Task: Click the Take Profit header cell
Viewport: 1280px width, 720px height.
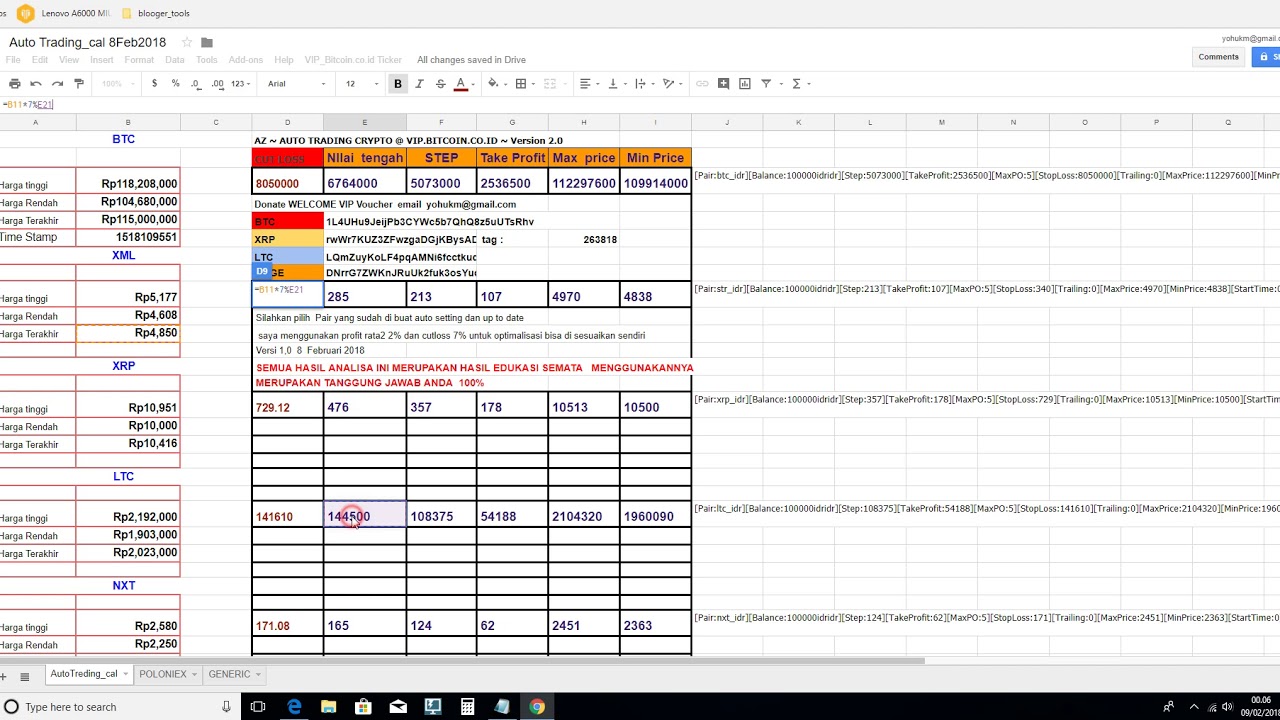Action: tap(513, 158)
